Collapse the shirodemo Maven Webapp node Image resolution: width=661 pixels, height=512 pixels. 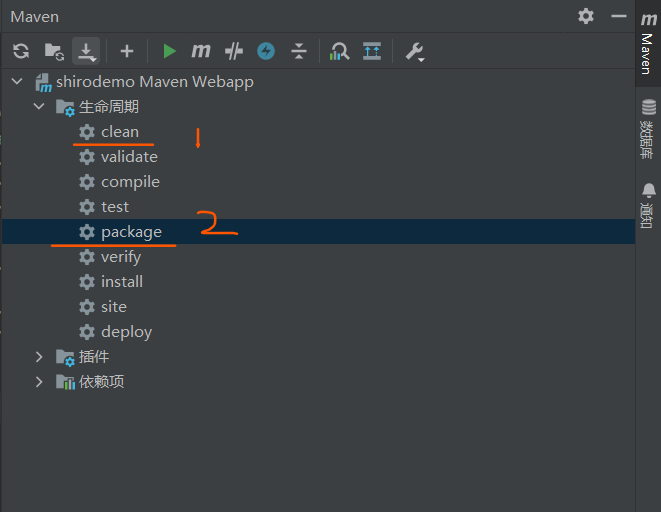pos(17,82)
